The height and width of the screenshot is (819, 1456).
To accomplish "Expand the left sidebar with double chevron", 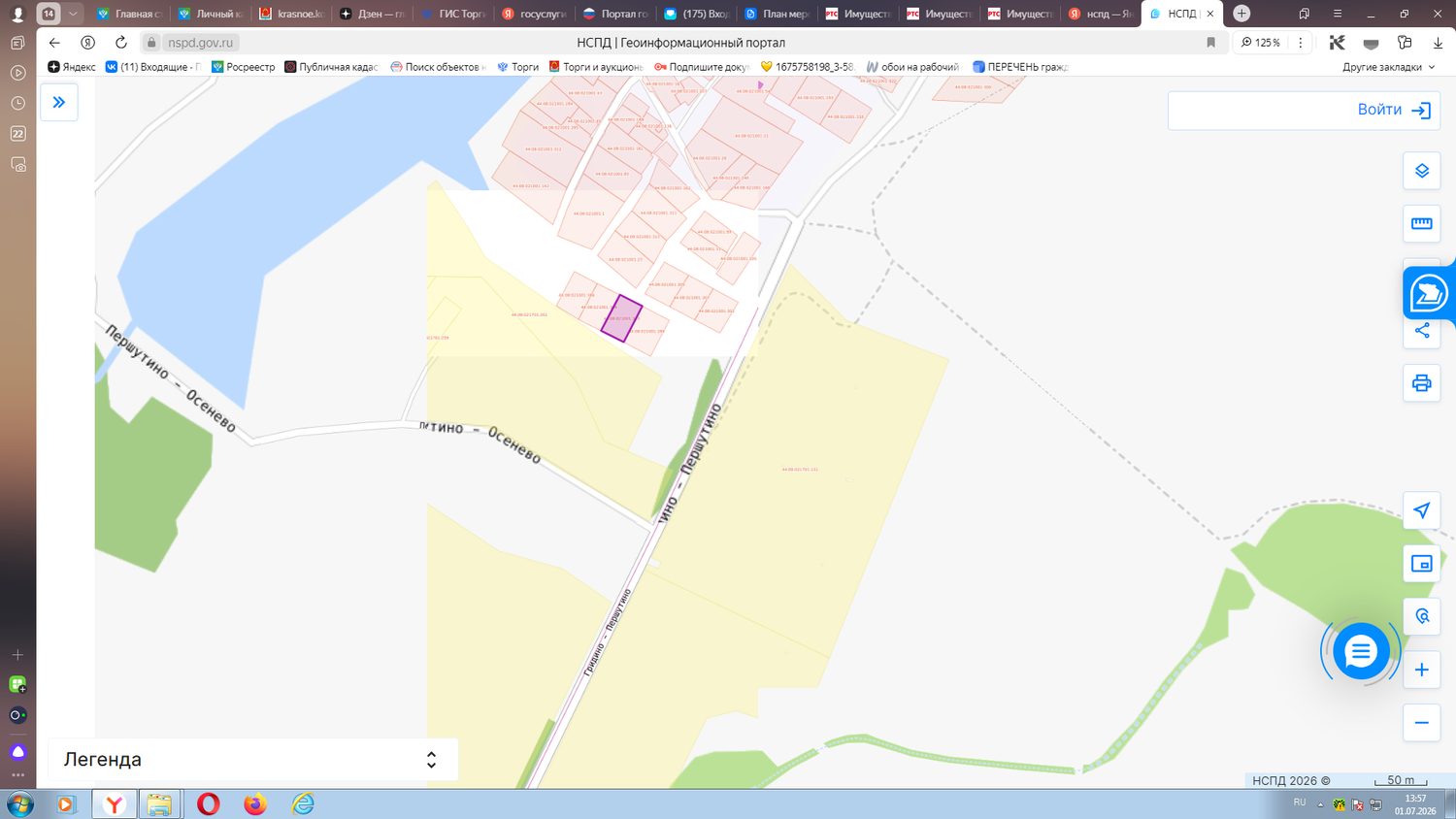I will point(59,102).
